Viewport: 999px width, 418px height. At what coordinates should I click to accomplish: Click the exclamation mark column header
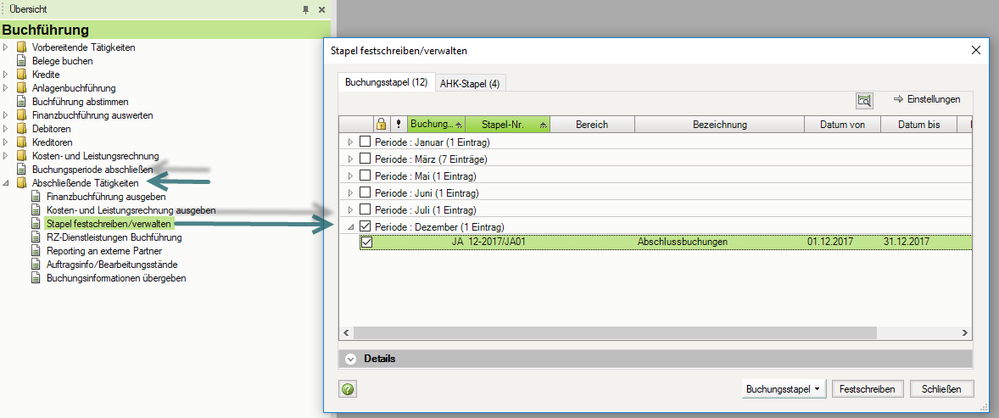tap(398, 125)
